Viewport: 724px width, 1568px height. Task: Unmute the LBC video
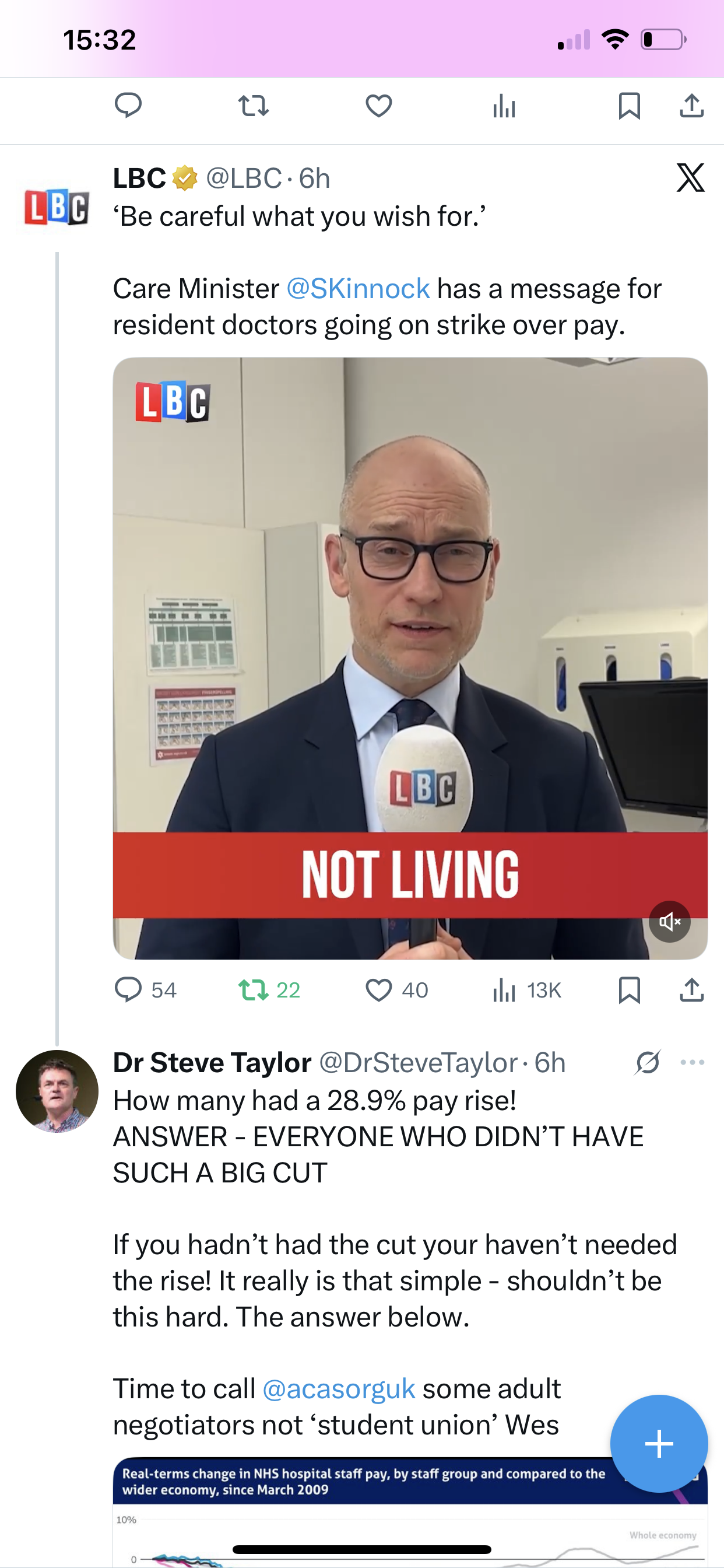click(x=669, y=922)
